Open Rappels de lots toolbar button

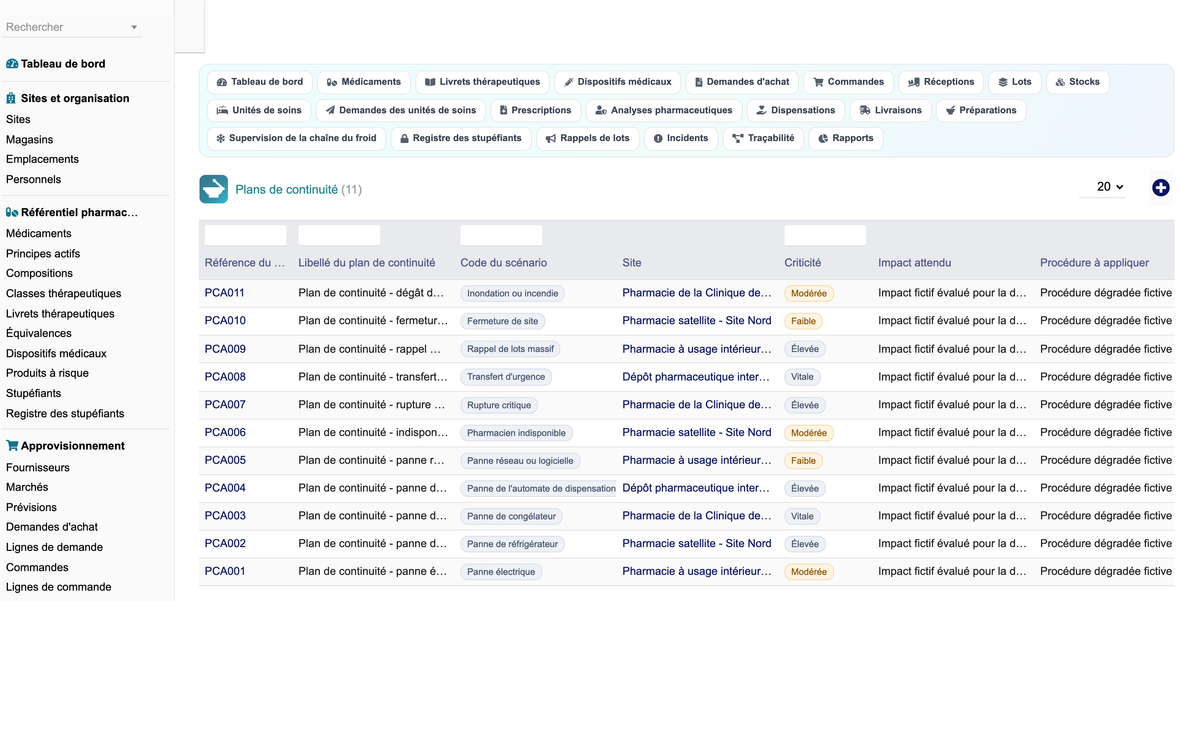click(588, 138)
